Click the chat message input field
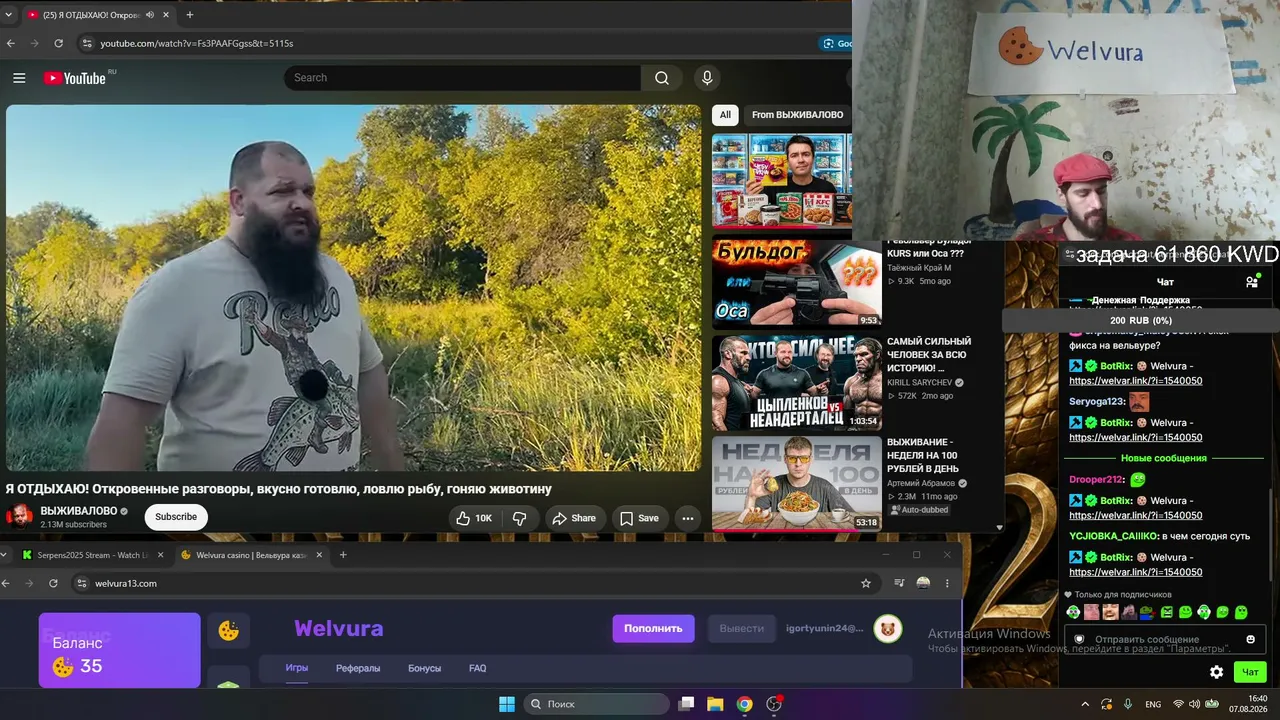Viewport: 1280px width, 720px height. (1164, 639)
